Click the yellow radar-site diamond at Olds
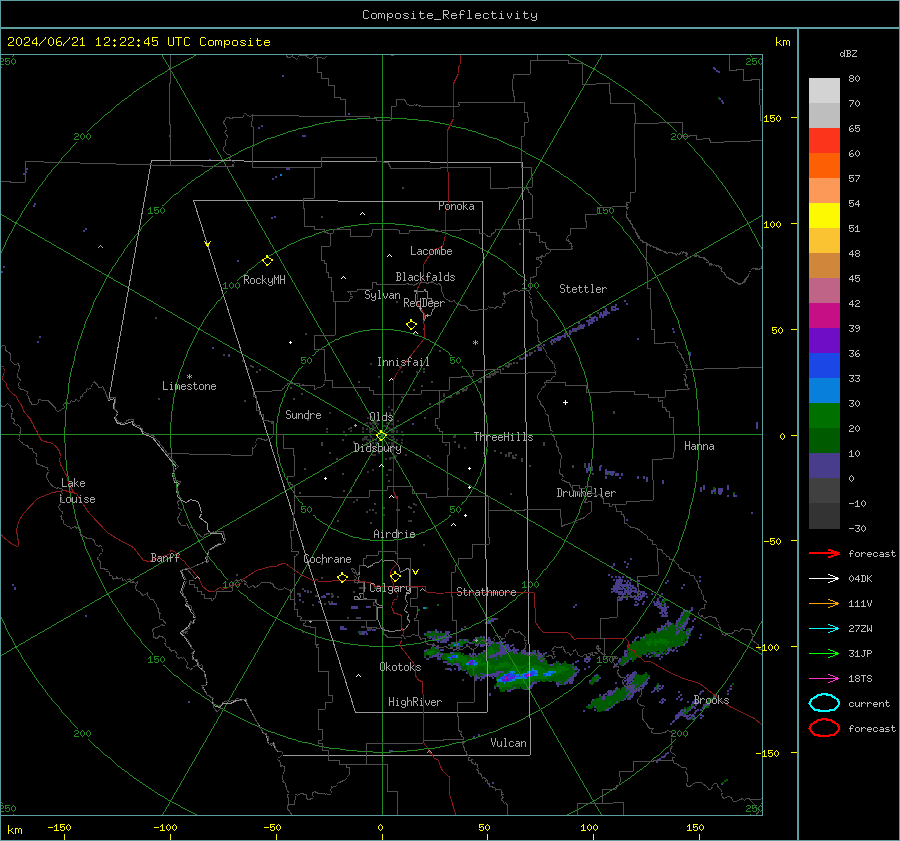This screenshot has height=841, width=900. coord(381,436)
